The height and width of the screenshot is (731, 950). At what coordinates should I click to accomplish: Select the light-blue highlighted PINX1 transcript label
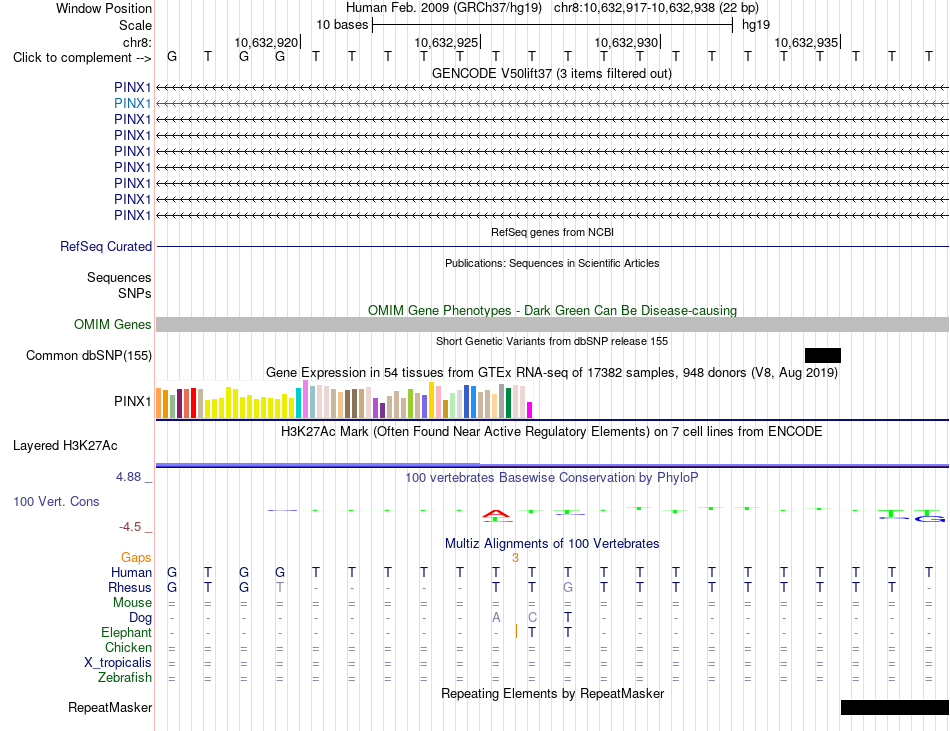tap(133, 104)
